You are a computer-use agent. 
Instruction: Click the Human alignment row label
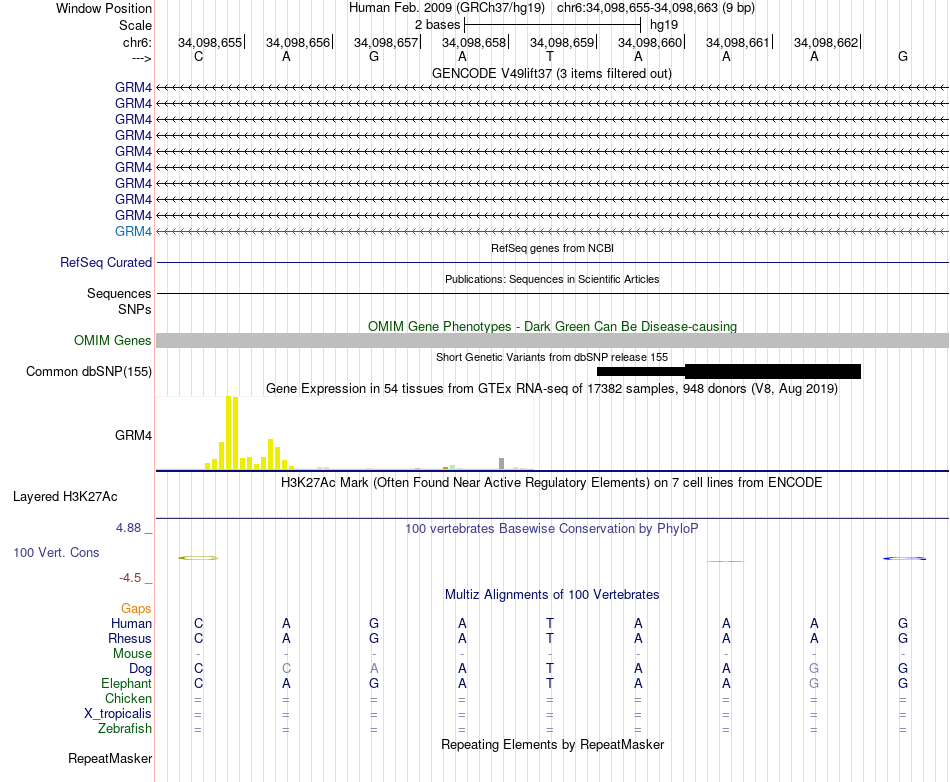coord(131,624)
